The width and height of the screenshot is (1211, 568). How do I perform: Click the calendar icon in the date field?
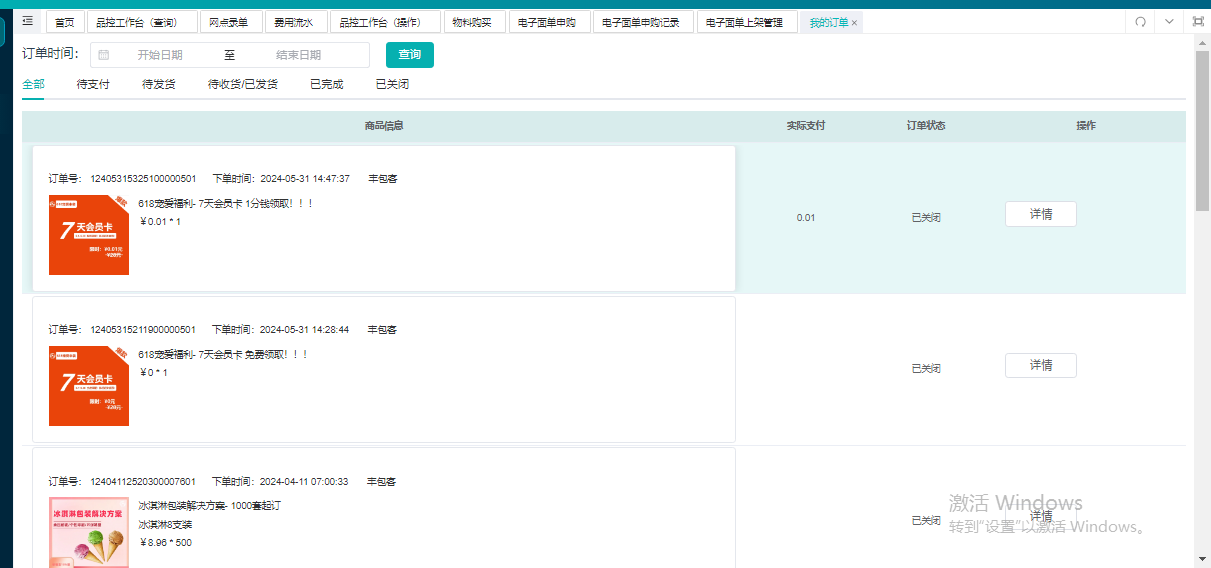pyautogui.click(x=103, y=55)
